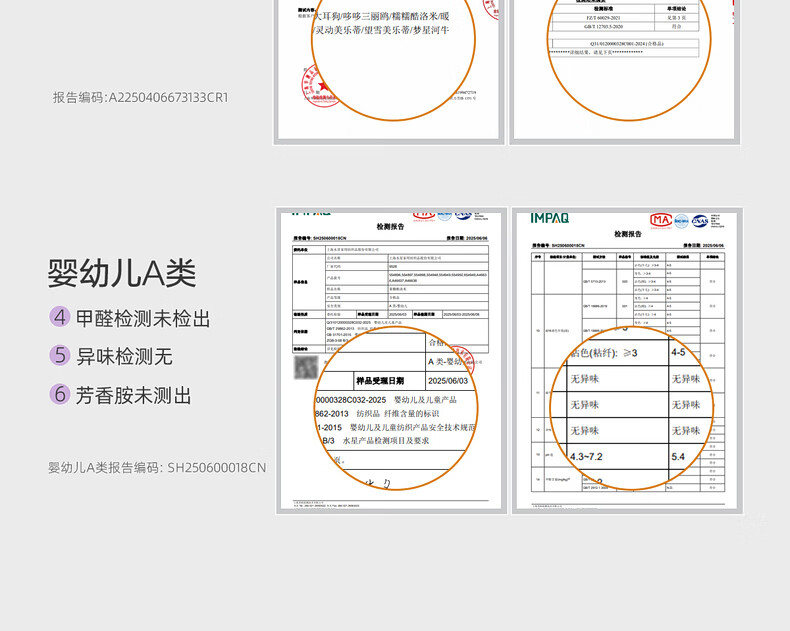790x631 pixels.
Task: Click the red MA certification mark on right report
Action: [x=660, y=219]
